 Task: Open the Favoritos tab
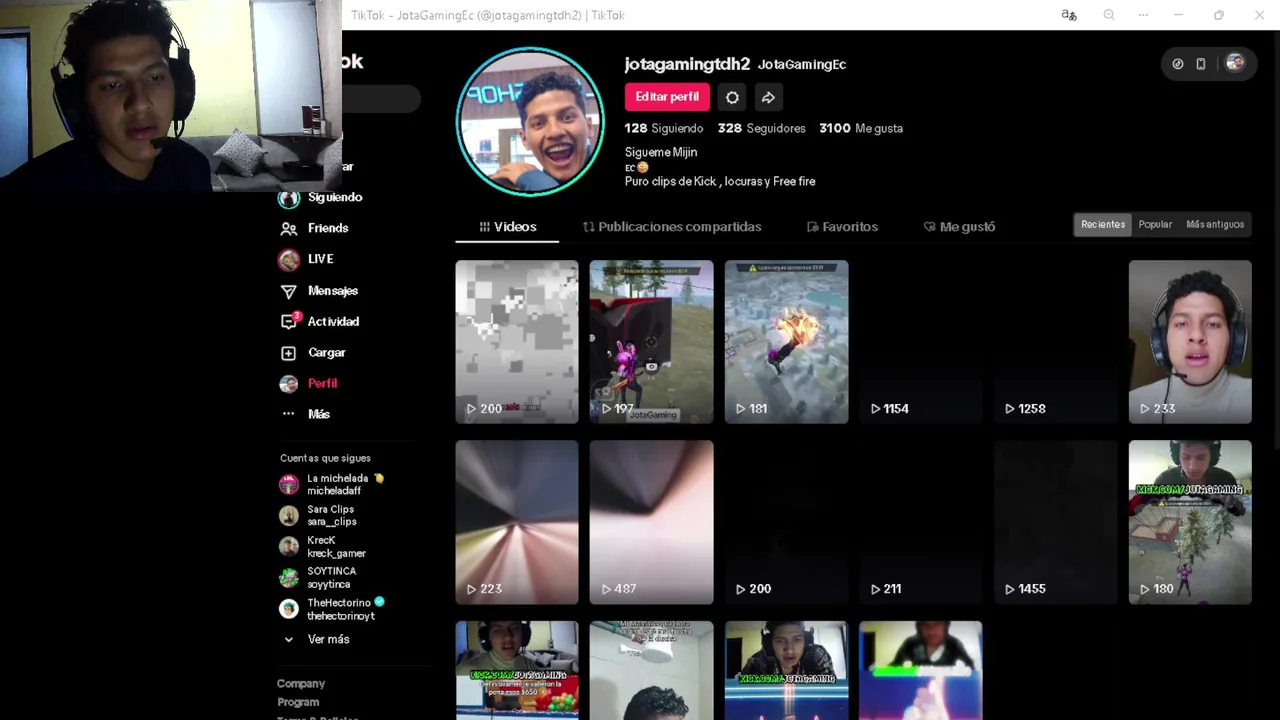842,227
